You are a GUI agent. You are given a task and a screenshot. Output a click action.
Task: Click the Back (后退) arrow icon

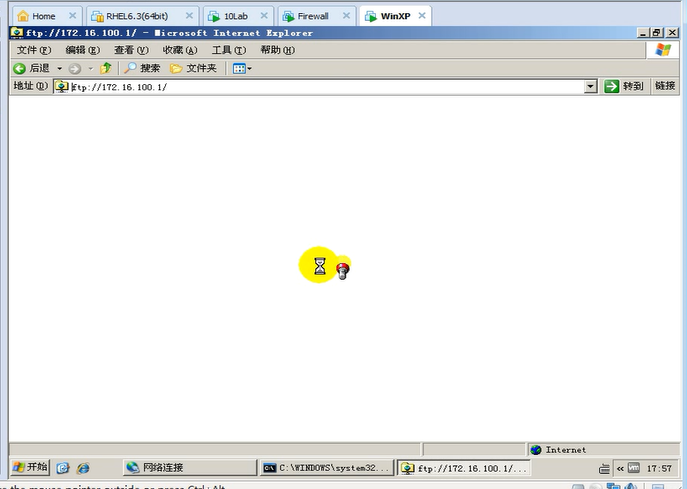(19, 68)
